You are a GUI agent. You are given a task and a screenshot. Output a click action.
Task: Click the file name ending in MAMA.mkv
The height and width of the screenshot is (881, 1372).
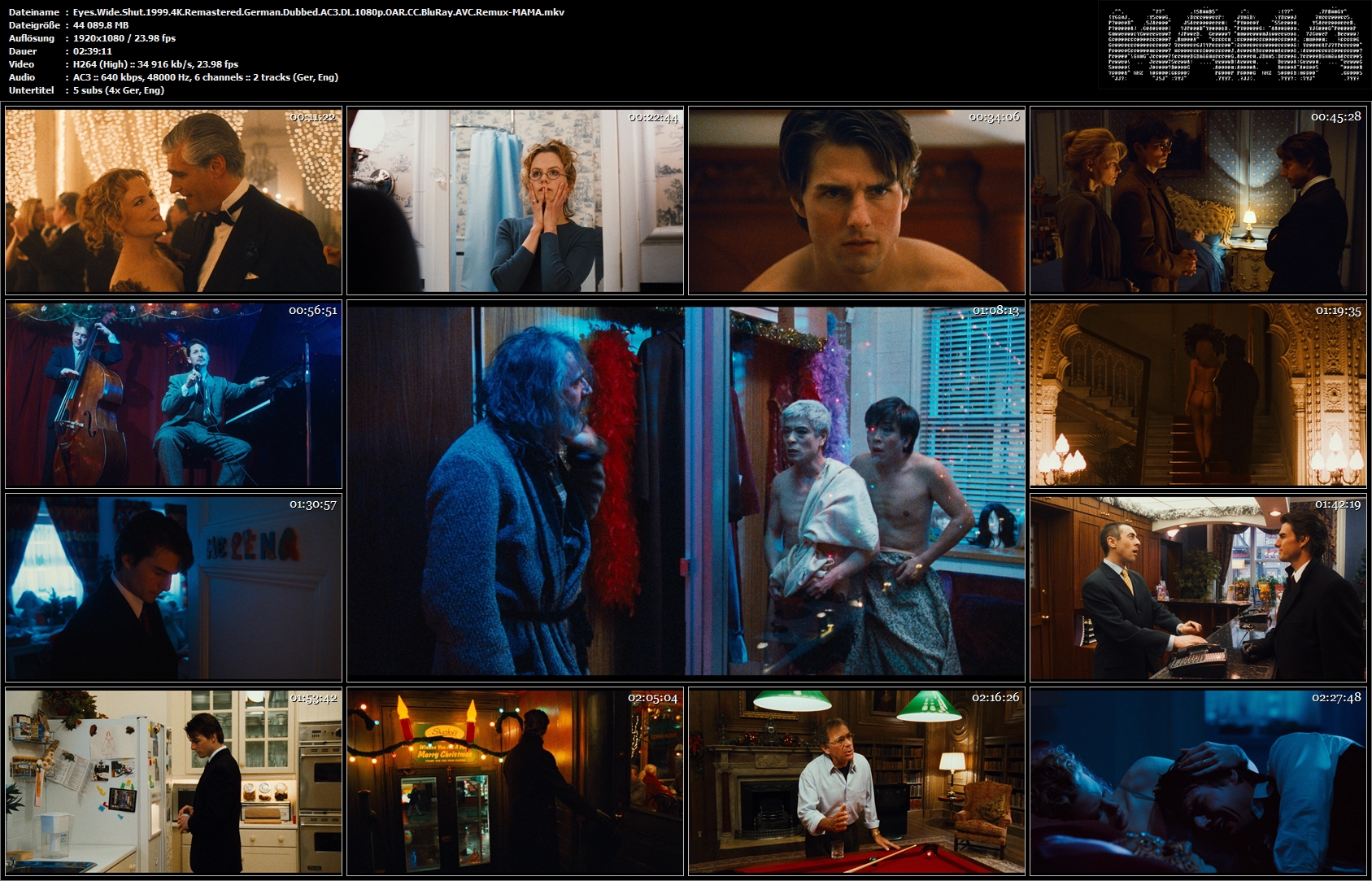[x=319, y=12]
